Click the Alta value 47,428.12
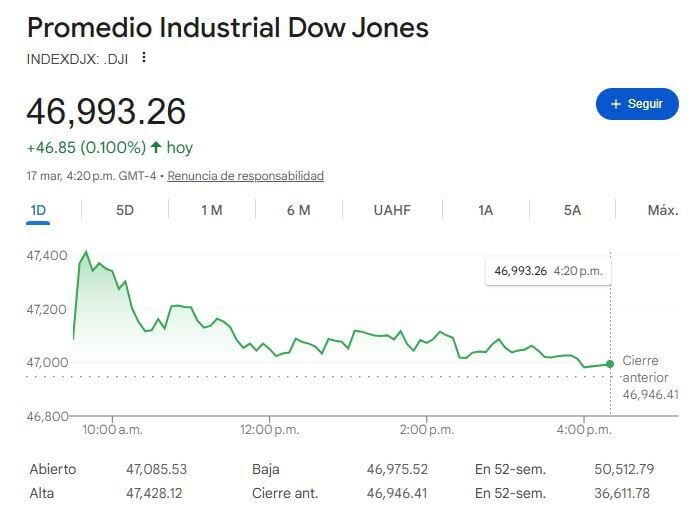This screenshot has height=526, width=691. (x=156, y=493)
